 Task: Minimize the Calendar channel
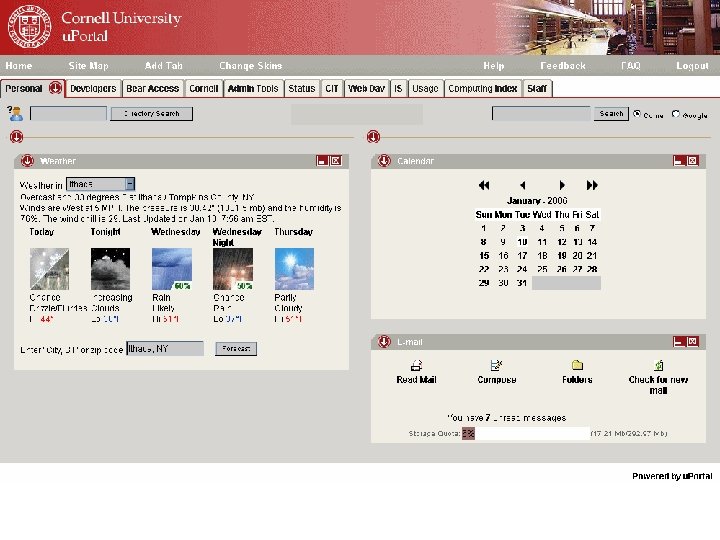pos(679,161)
